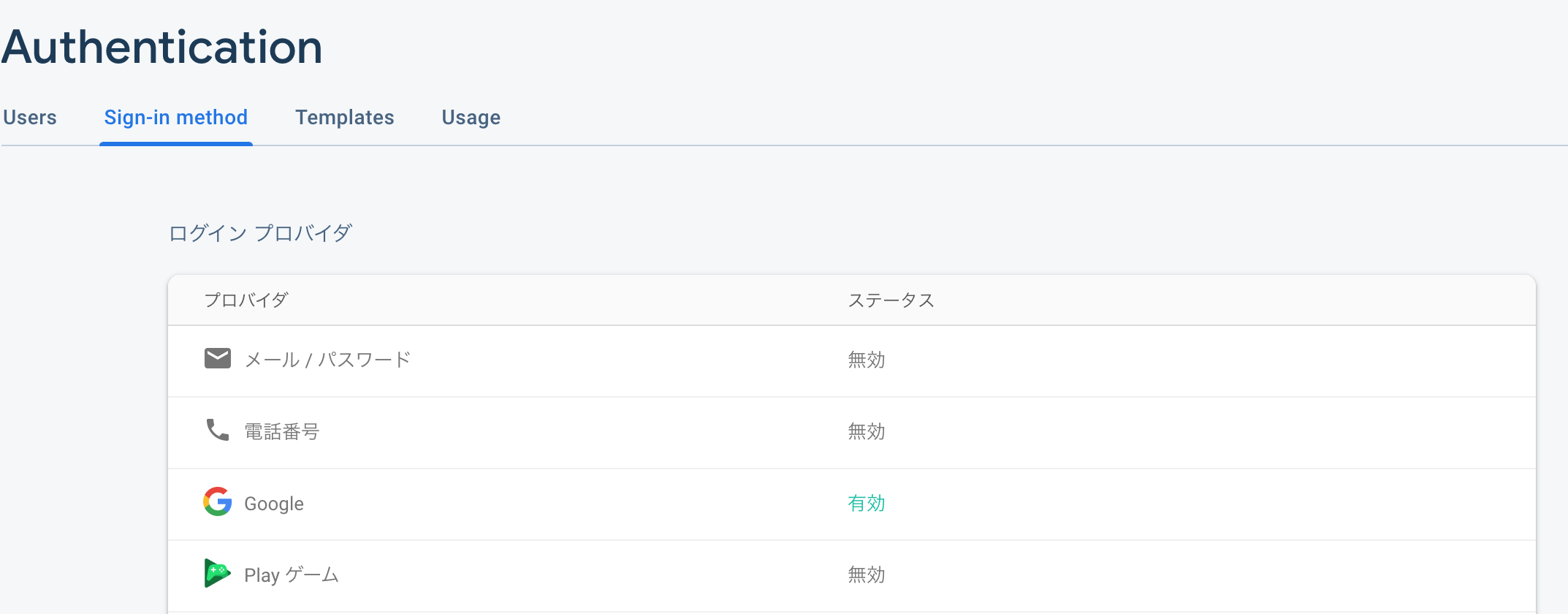1568x614 pixels.
Task: Click the email envelope icon for メール / パスワード
Action: click(216, 359)
